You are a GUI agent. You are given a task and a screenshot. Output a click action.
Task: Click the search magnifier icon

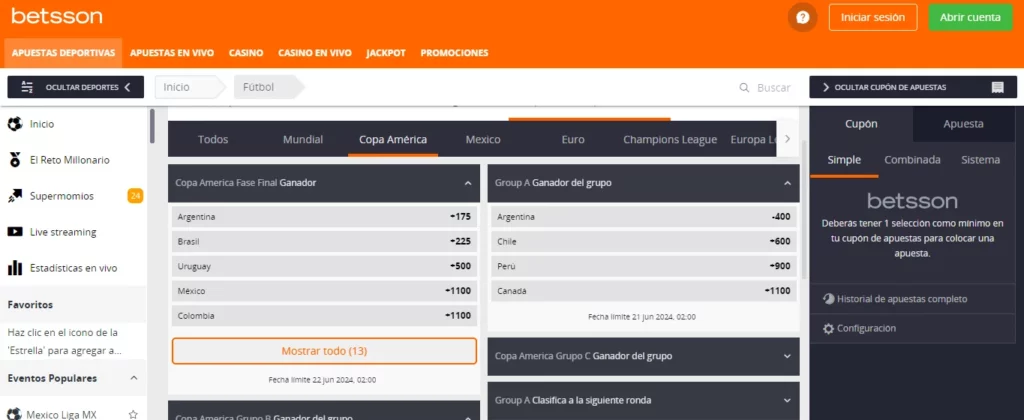tap(744, 88)
